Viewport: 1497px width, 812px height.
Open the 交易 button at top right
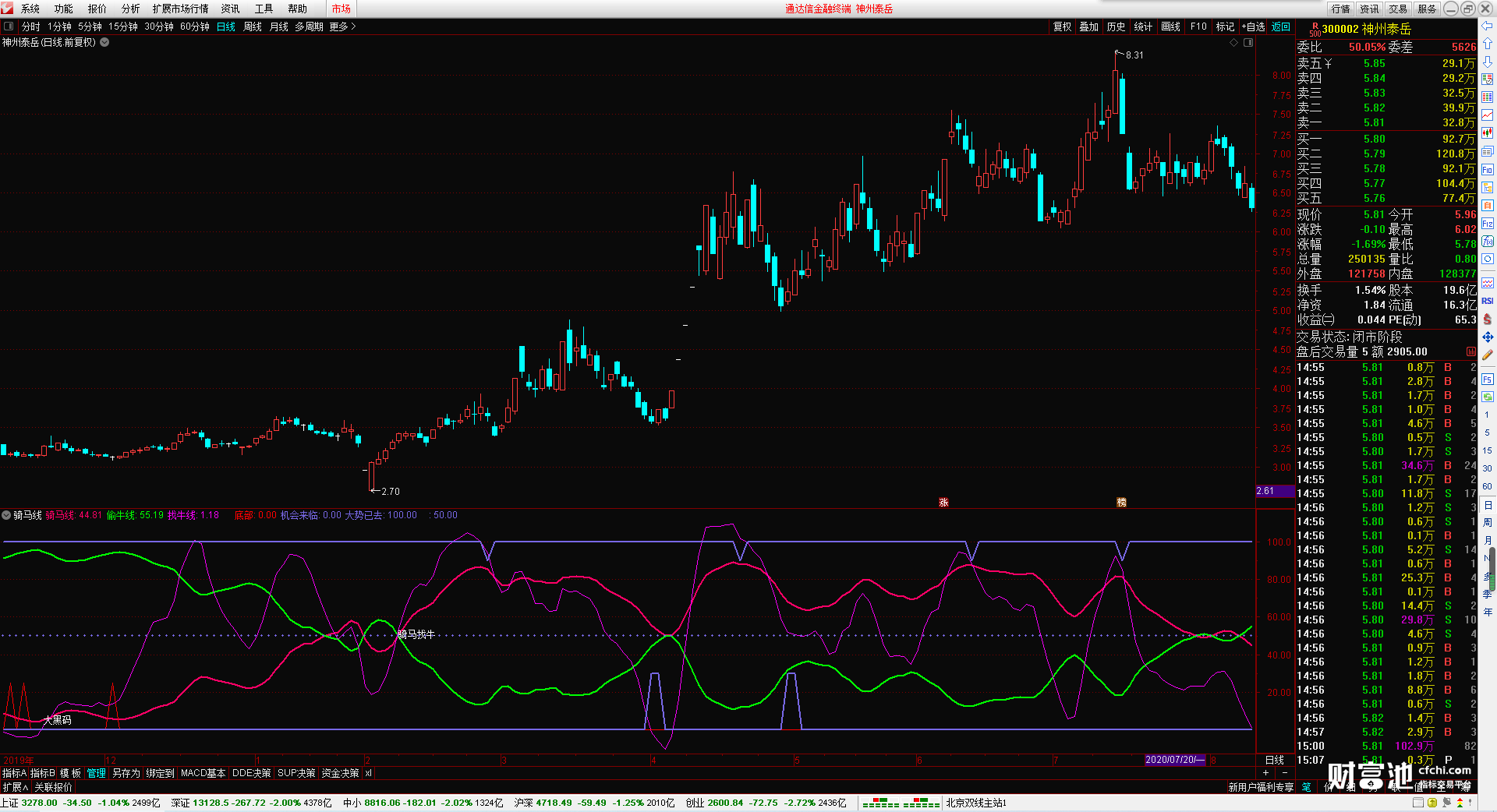(1398, 9)
